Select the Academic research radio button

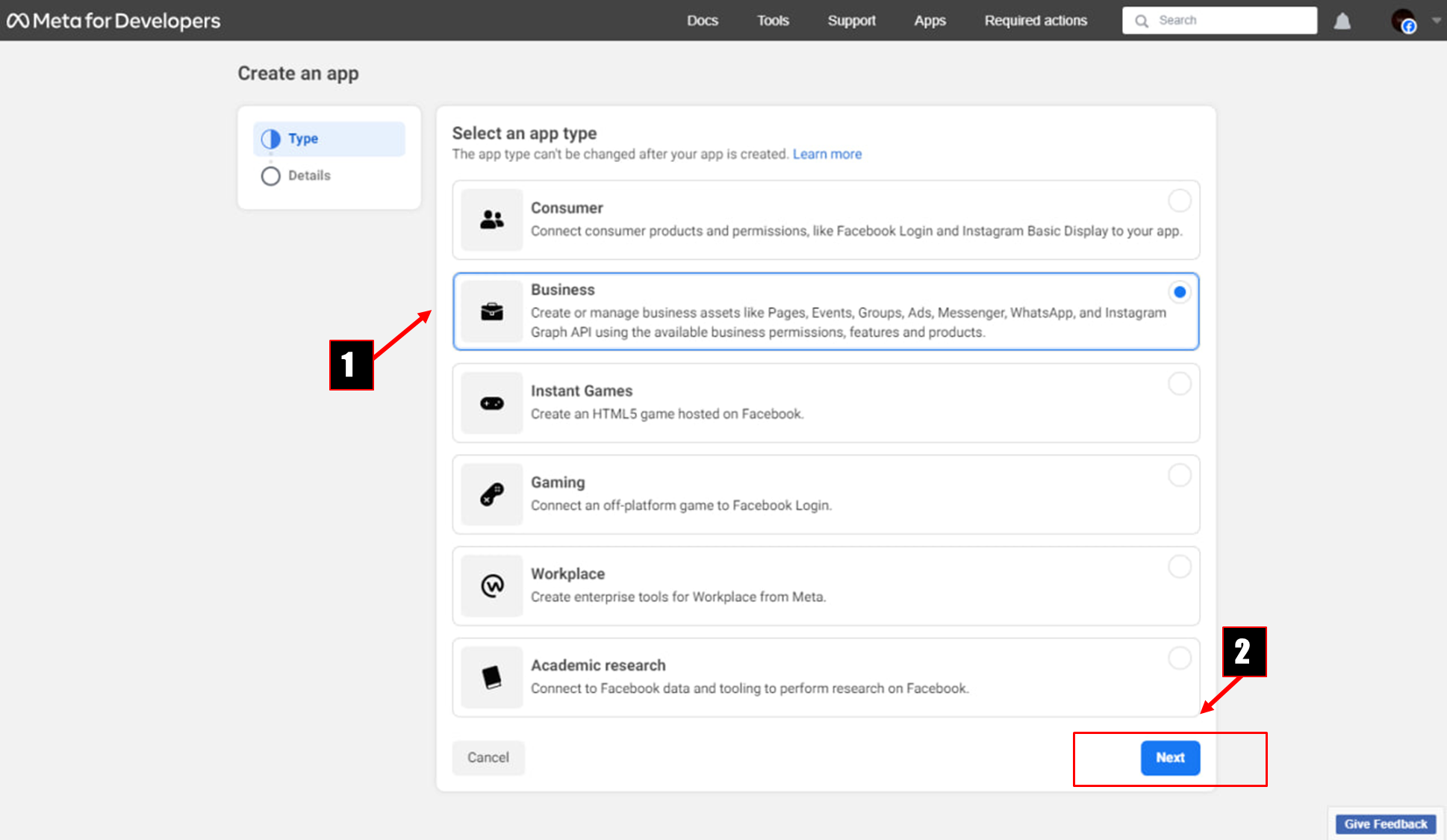[x=1179, y=658]
